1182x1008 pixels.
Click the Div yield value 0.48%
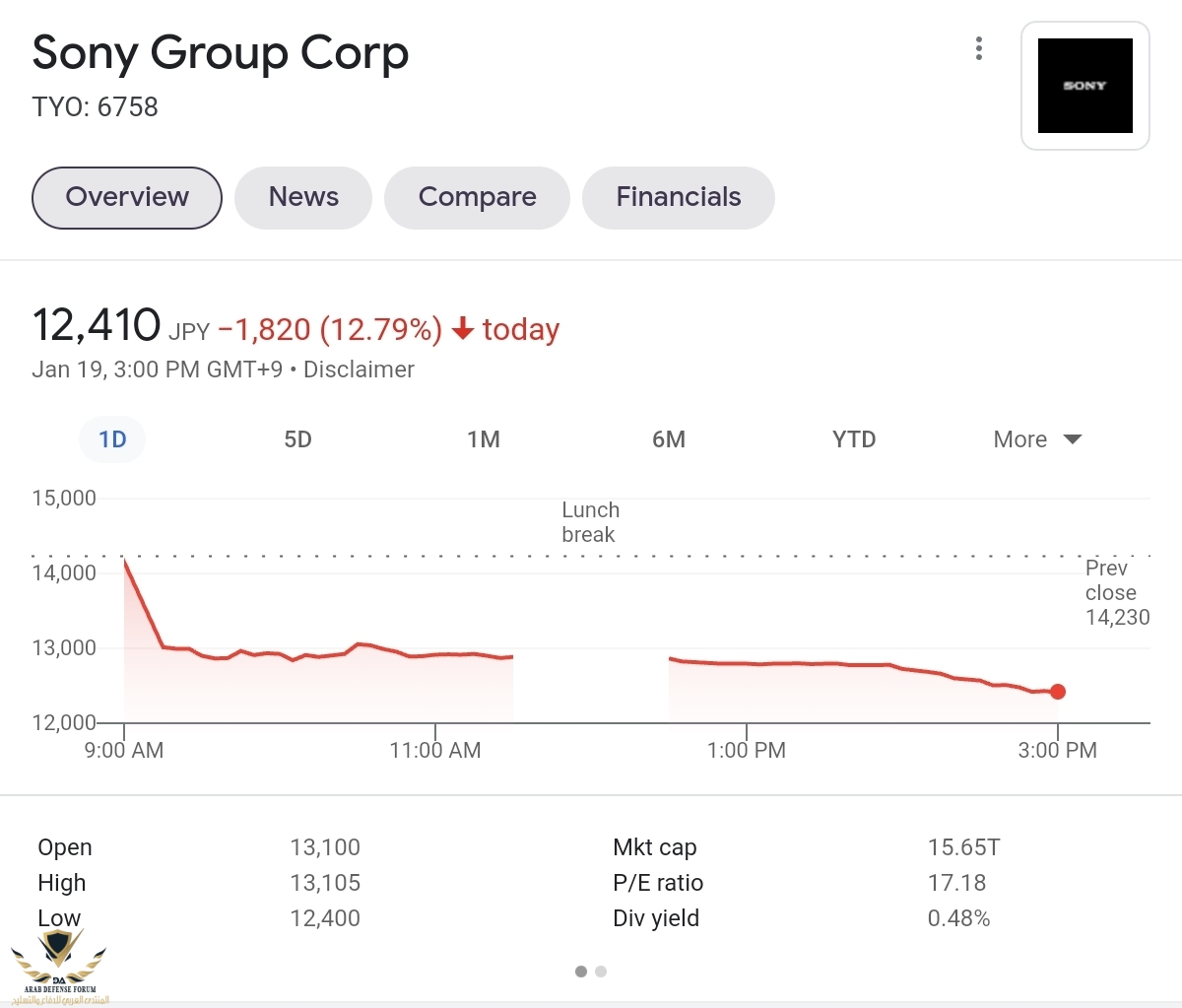(958, 918)
